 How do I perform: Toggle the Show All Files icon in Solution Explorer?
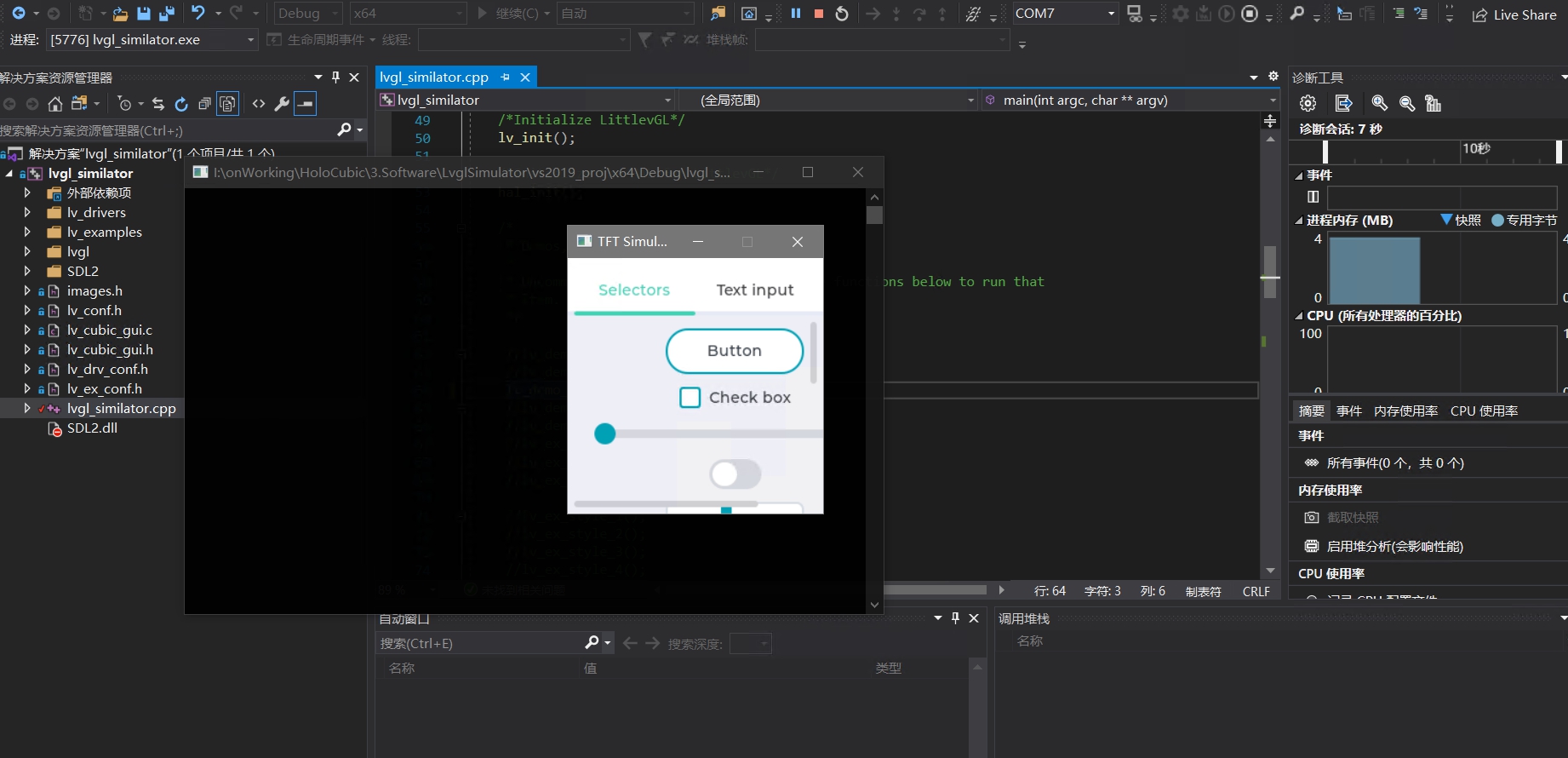coord(227,104)
